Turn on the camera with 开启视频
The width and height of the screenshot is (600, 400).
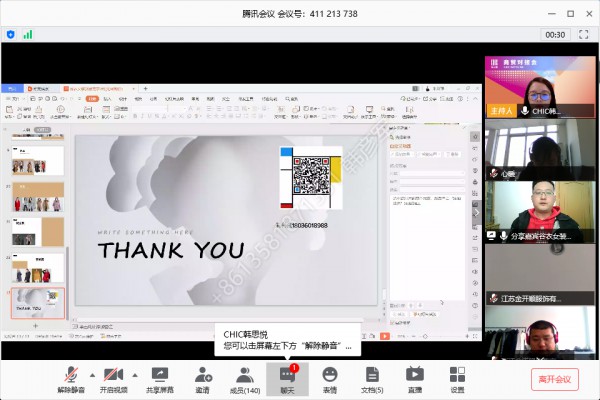(114, 374)
